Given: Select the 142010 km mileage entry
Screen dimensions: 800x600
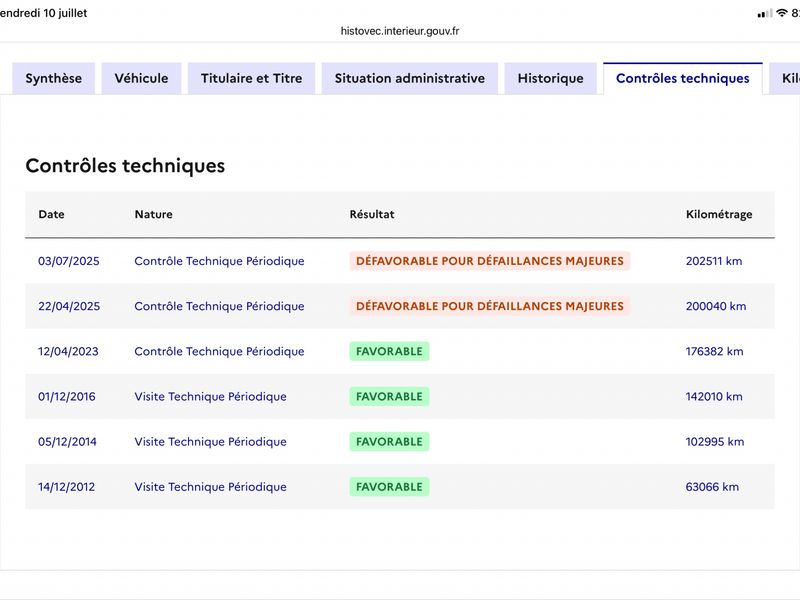Looking at the screenshot, I should (714, 396).
